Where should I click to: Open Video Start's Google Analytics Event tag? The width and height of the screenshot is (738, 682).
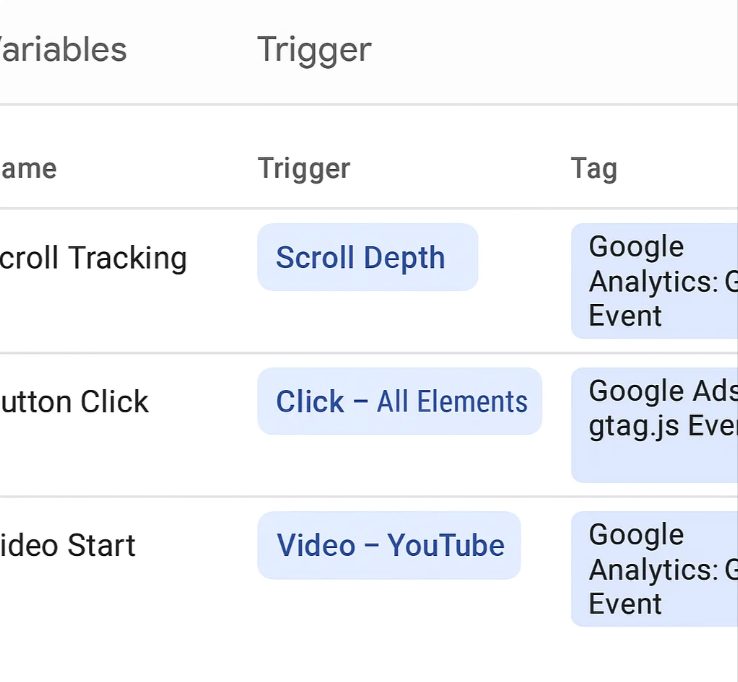pos(654,569)
